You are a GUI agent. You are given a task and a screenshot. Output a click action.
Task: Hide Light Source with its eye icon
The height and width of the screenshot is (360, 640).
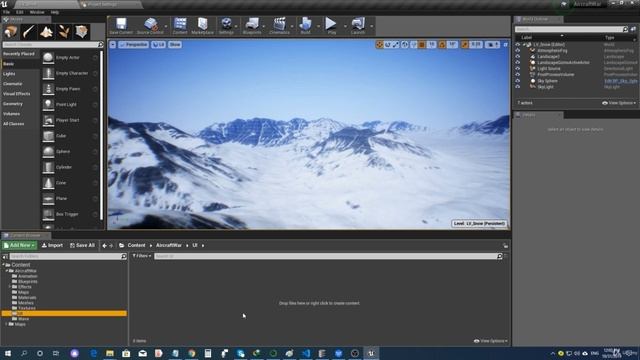tap(518, 69)
